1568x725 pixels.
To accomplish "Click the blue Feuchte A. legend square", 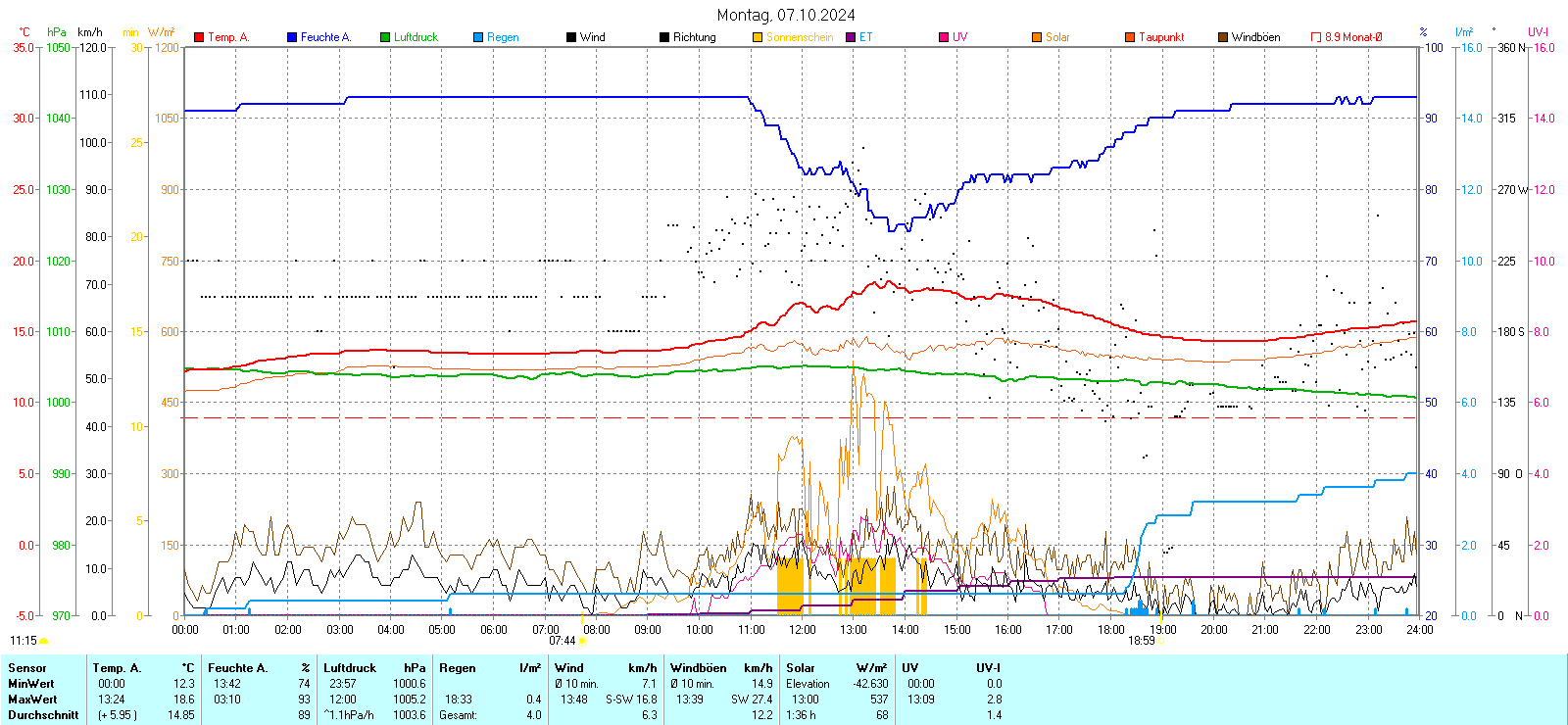I will coord(292,37).
